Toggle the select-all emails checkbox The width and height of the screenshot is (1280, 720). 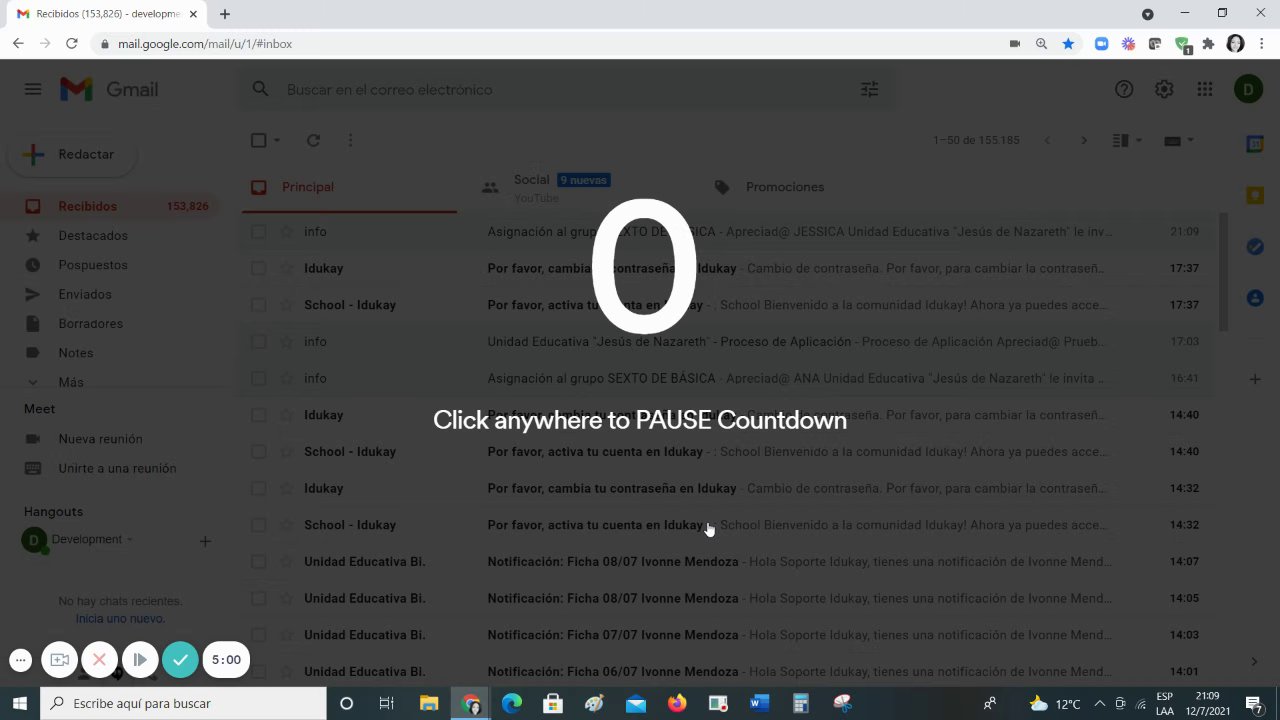258,141
